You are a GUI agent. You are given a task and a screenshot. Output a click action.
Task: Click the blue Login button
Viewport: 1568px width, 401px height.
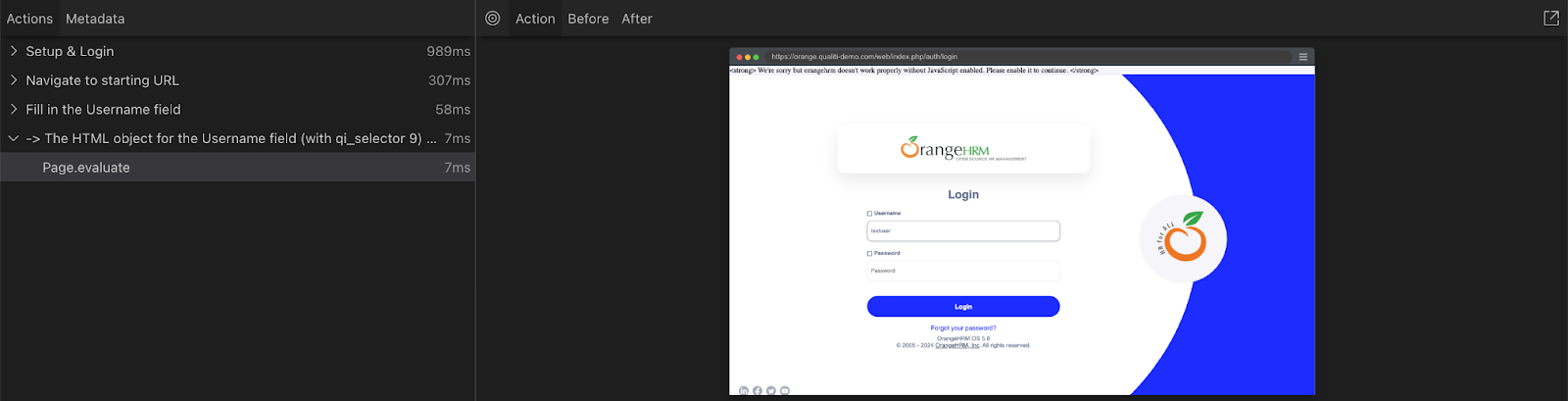coord(963,307)
